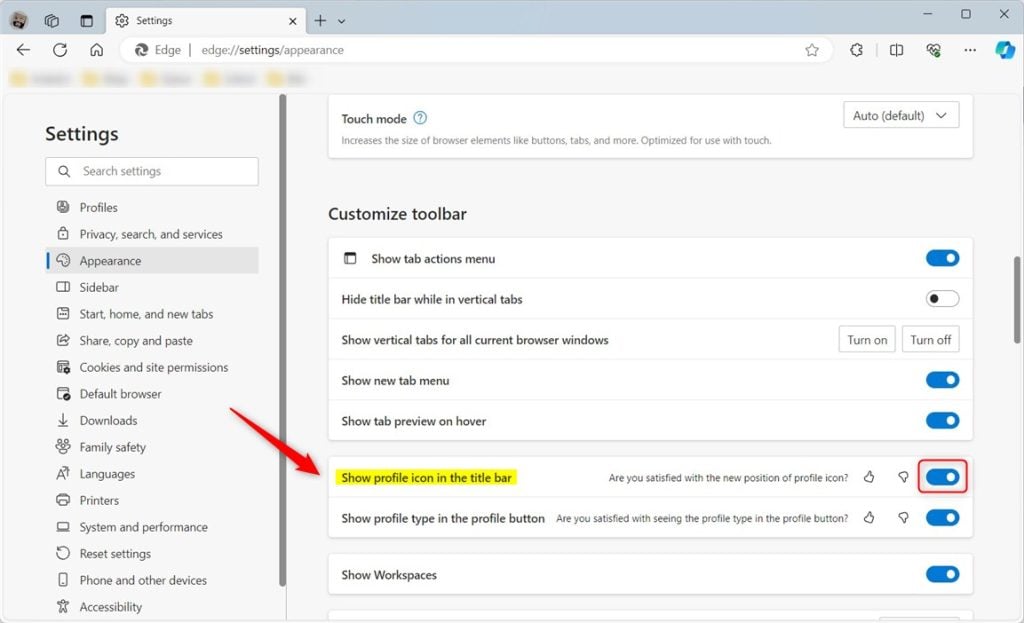
Task: Open the Touch mode Auto (default) dropdown
Action: (x=901, y=115)
